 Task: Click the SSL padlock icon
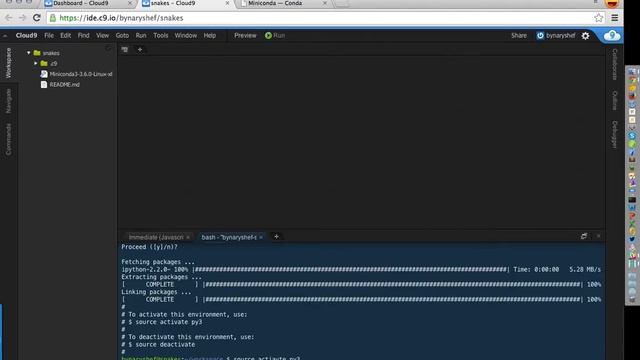53,18
